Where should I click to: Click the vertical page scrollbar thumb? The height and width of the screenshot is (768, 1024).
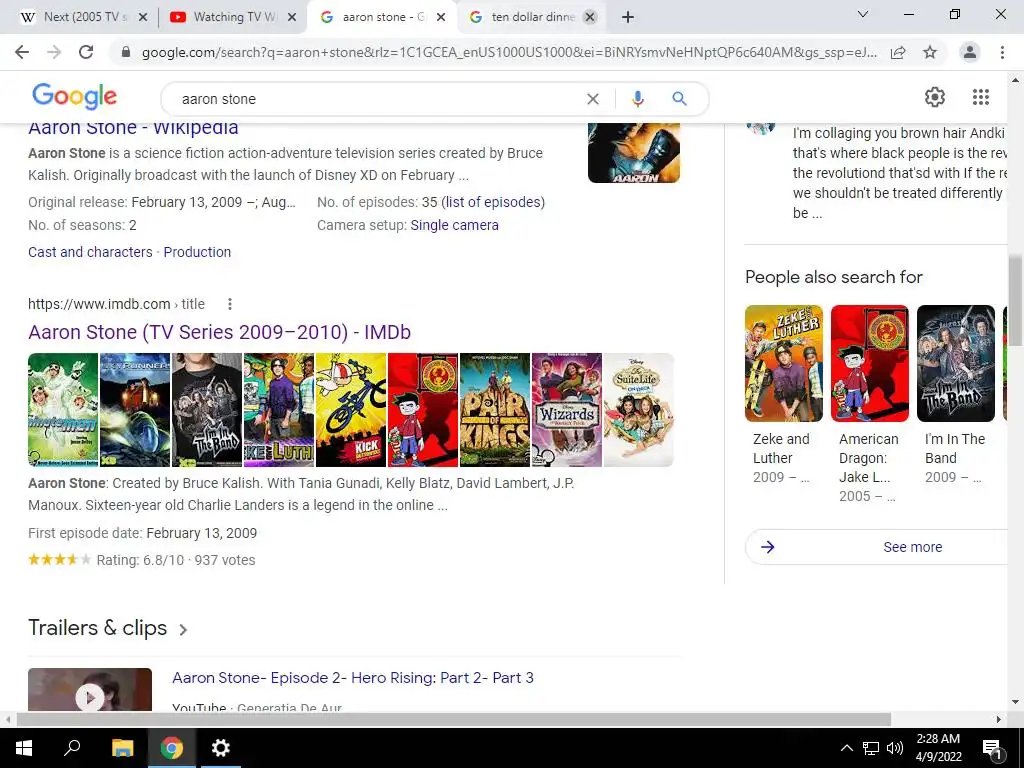click(1015, 300)
